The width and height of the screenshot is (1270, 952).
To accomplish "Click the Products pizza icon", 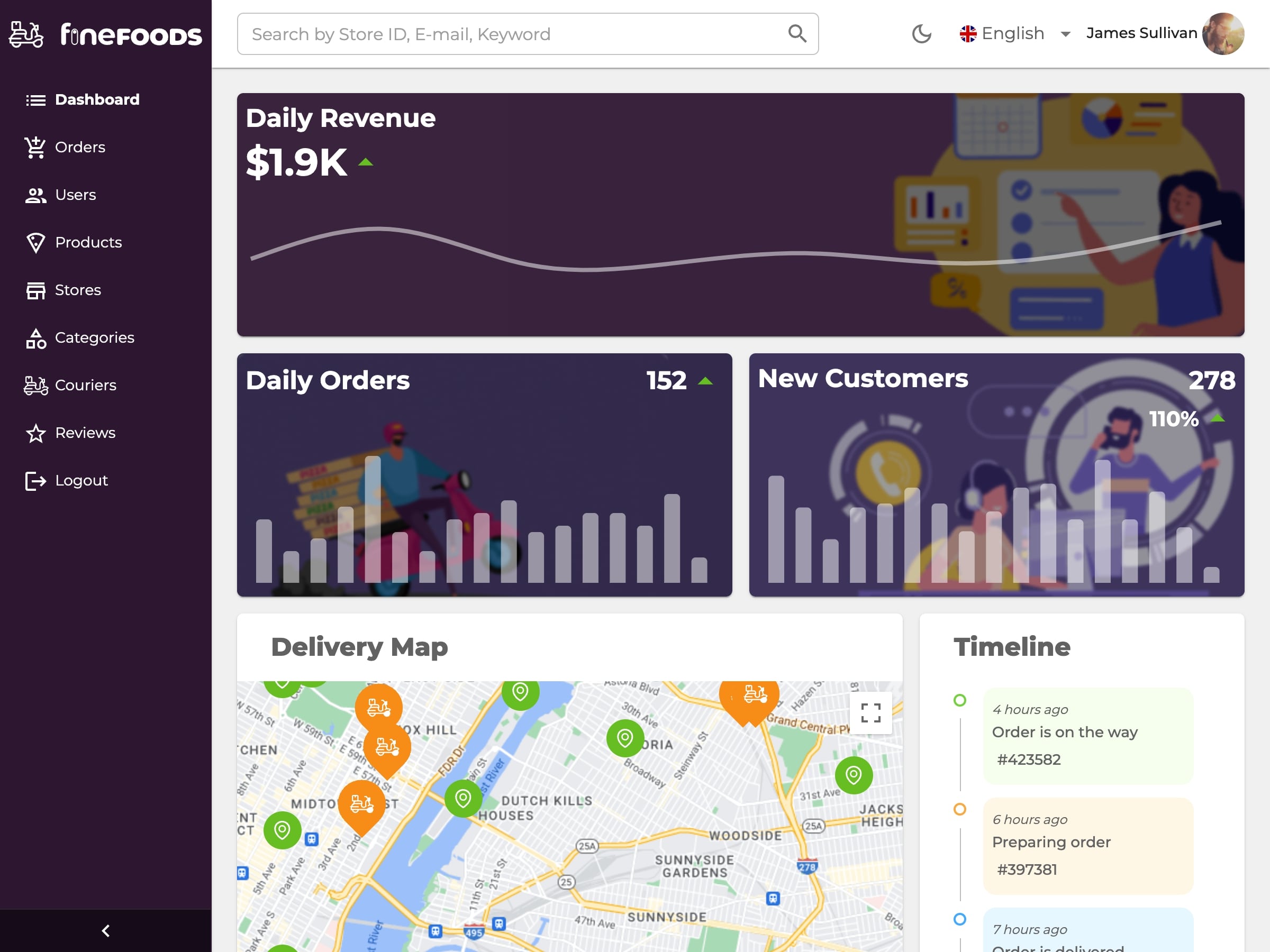I will [x=35, y=243].
